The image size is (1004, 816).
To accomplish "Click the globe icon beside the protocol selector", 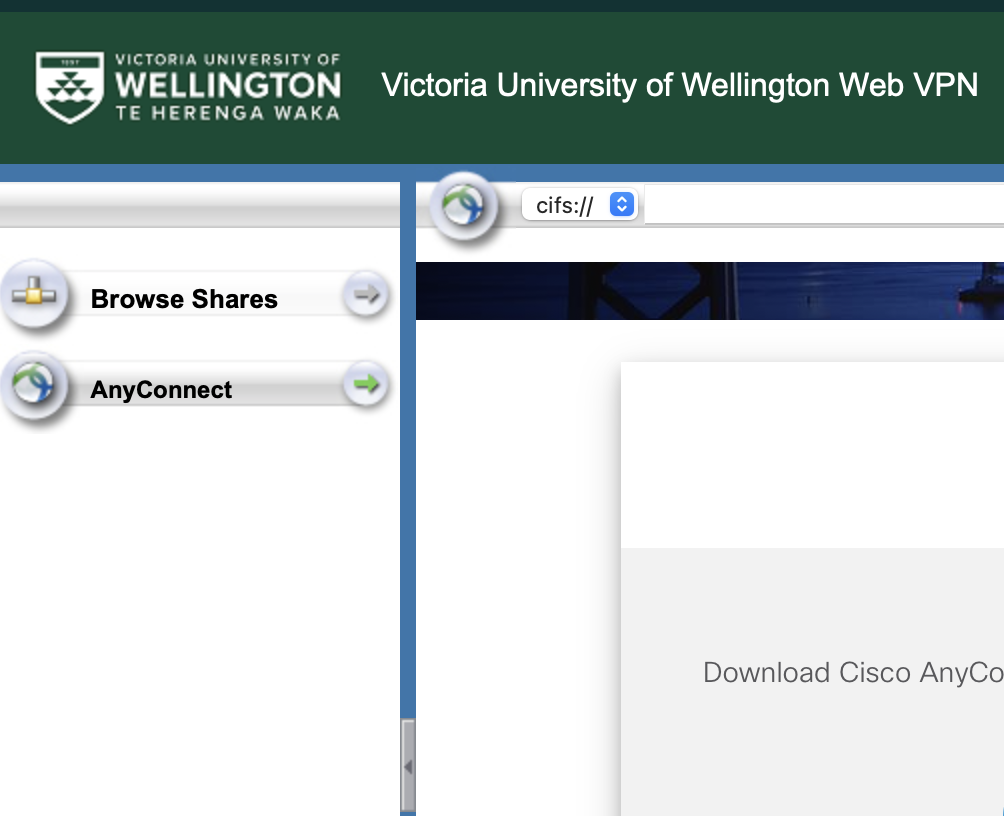I will [462, 207].
